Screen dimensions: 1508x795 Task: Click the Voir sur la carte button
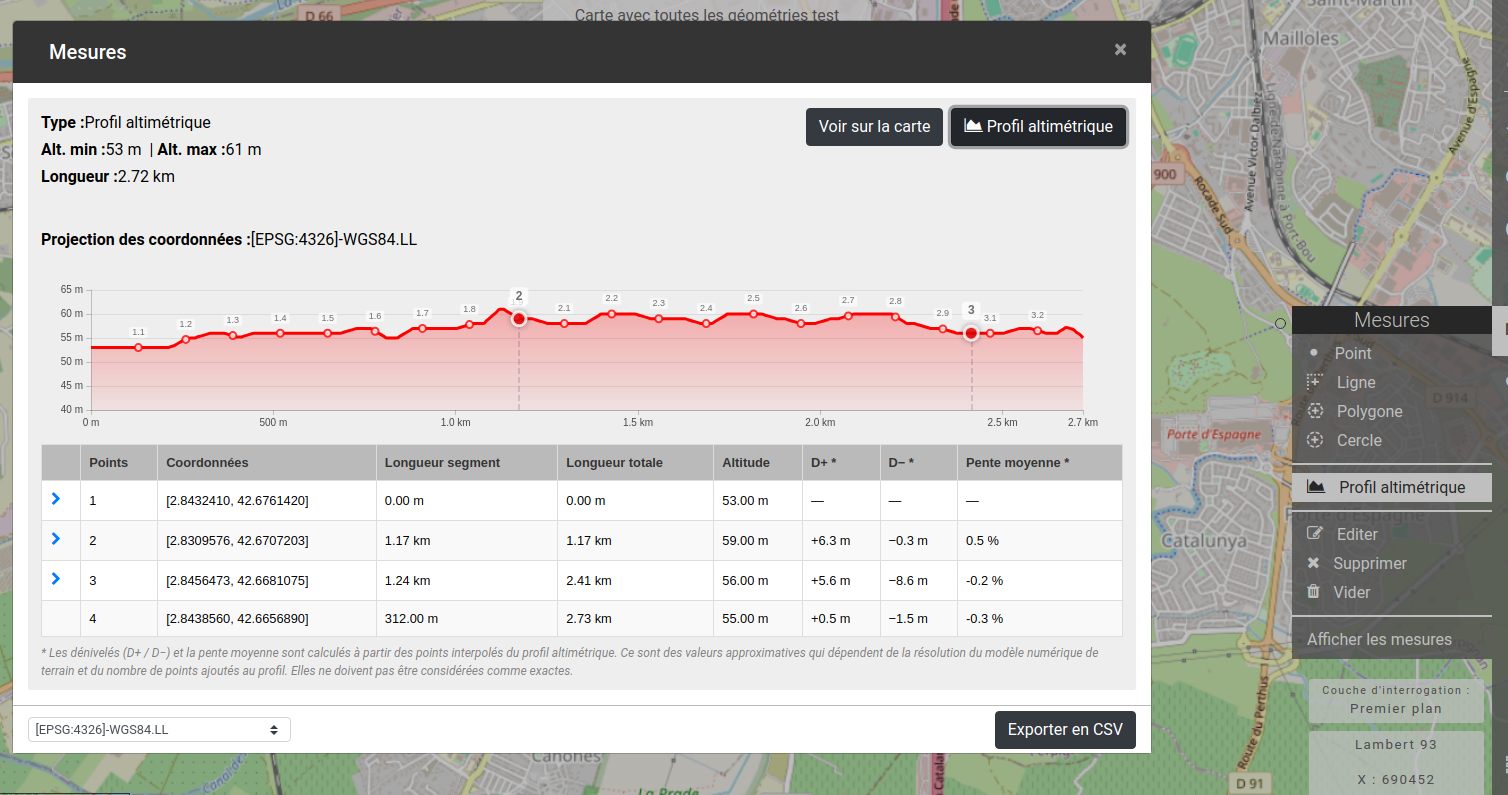click(x=874, y=127)
